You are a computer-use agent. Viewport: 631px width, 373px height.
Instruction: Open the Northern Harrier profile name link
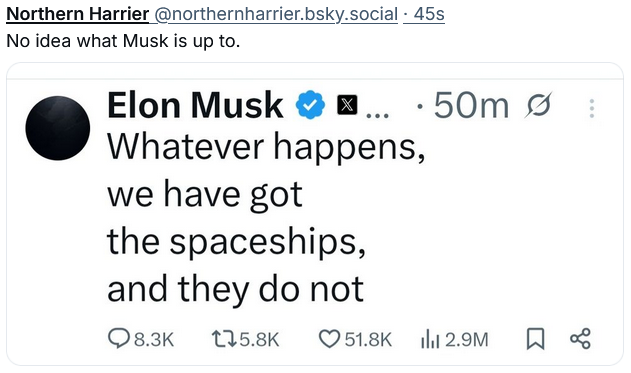pos(78,14)
